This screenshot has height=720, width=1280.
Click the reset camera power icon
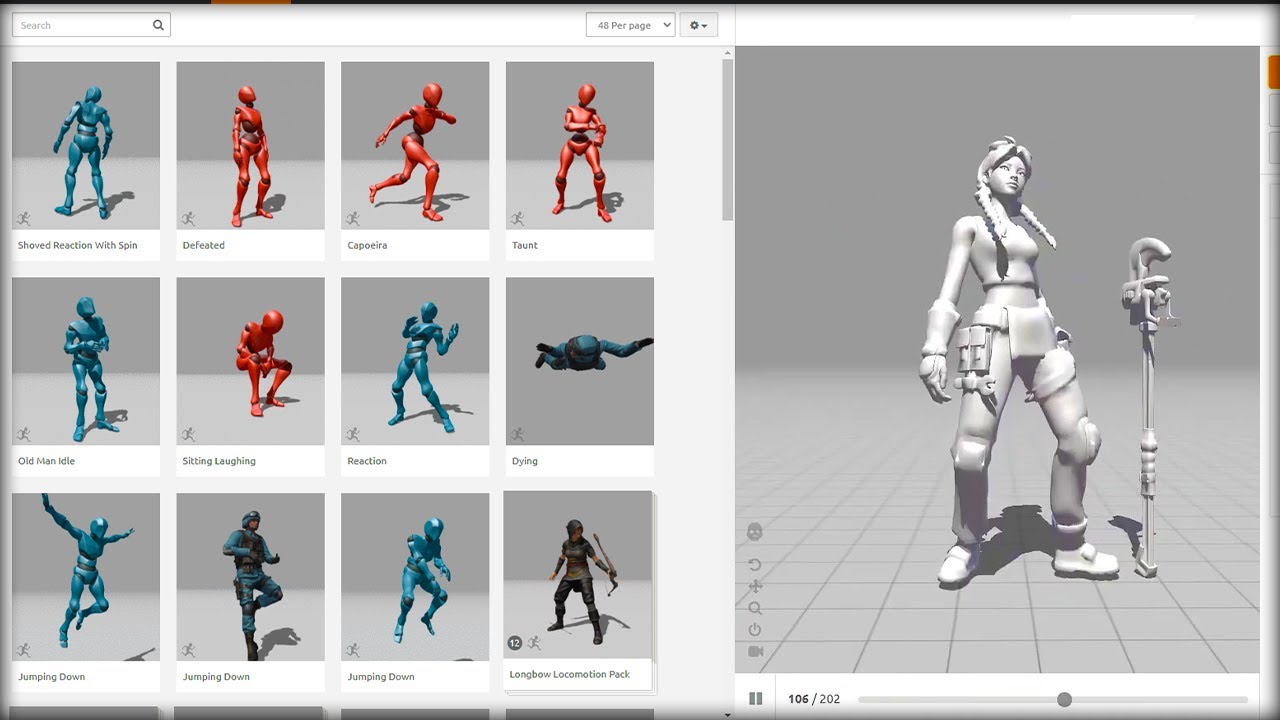coord(755,630)
